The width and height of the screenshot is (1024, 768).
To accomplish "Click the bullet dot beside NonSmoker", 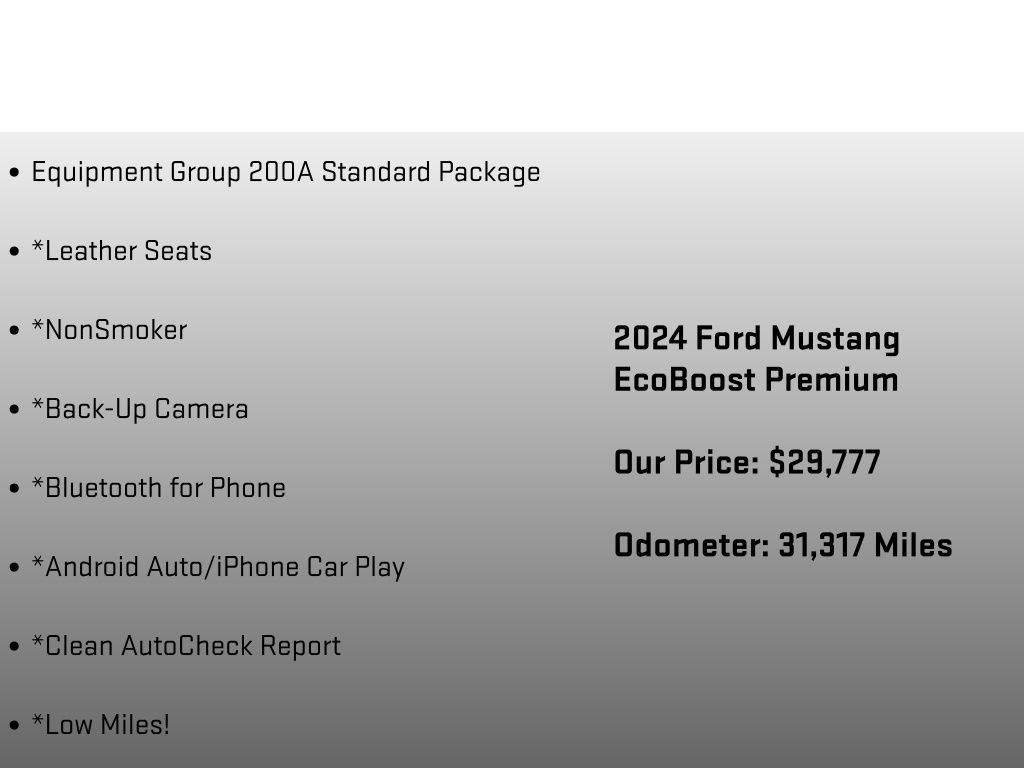I will pos(14,331).
